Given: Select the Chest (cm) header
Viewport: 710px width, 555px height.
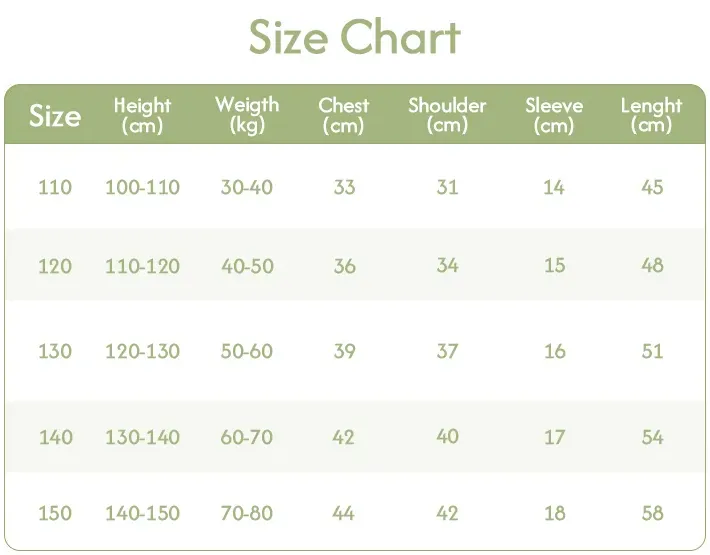Looking at the screenshot, I should [344, 115].
